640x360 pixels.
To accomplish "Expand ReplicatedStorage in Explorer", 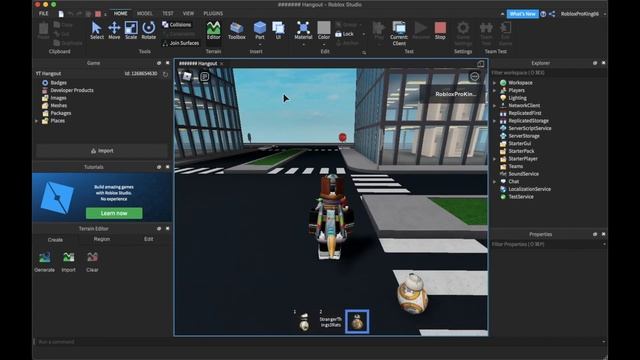I will pos(495,121).
